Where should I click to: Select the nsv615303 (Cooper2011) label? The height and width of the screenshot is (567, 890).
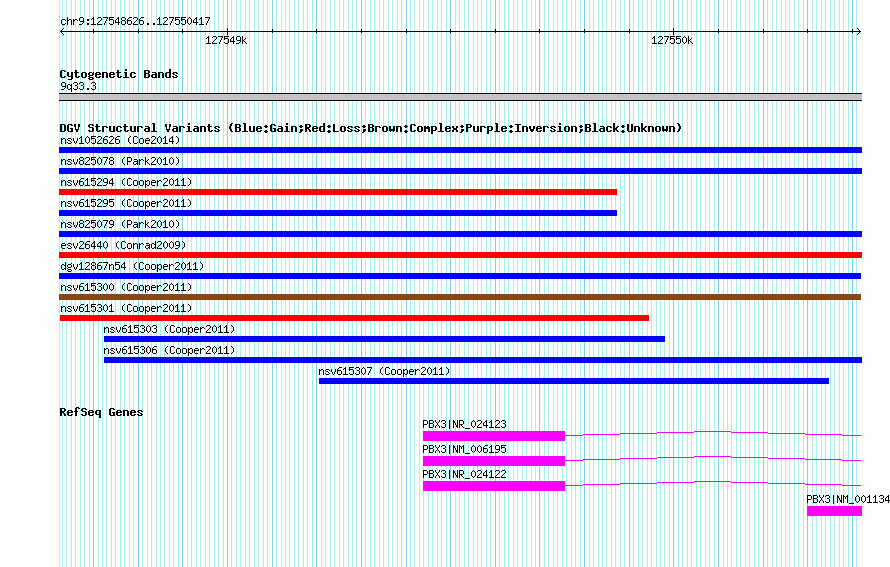[x=169, y=329]
